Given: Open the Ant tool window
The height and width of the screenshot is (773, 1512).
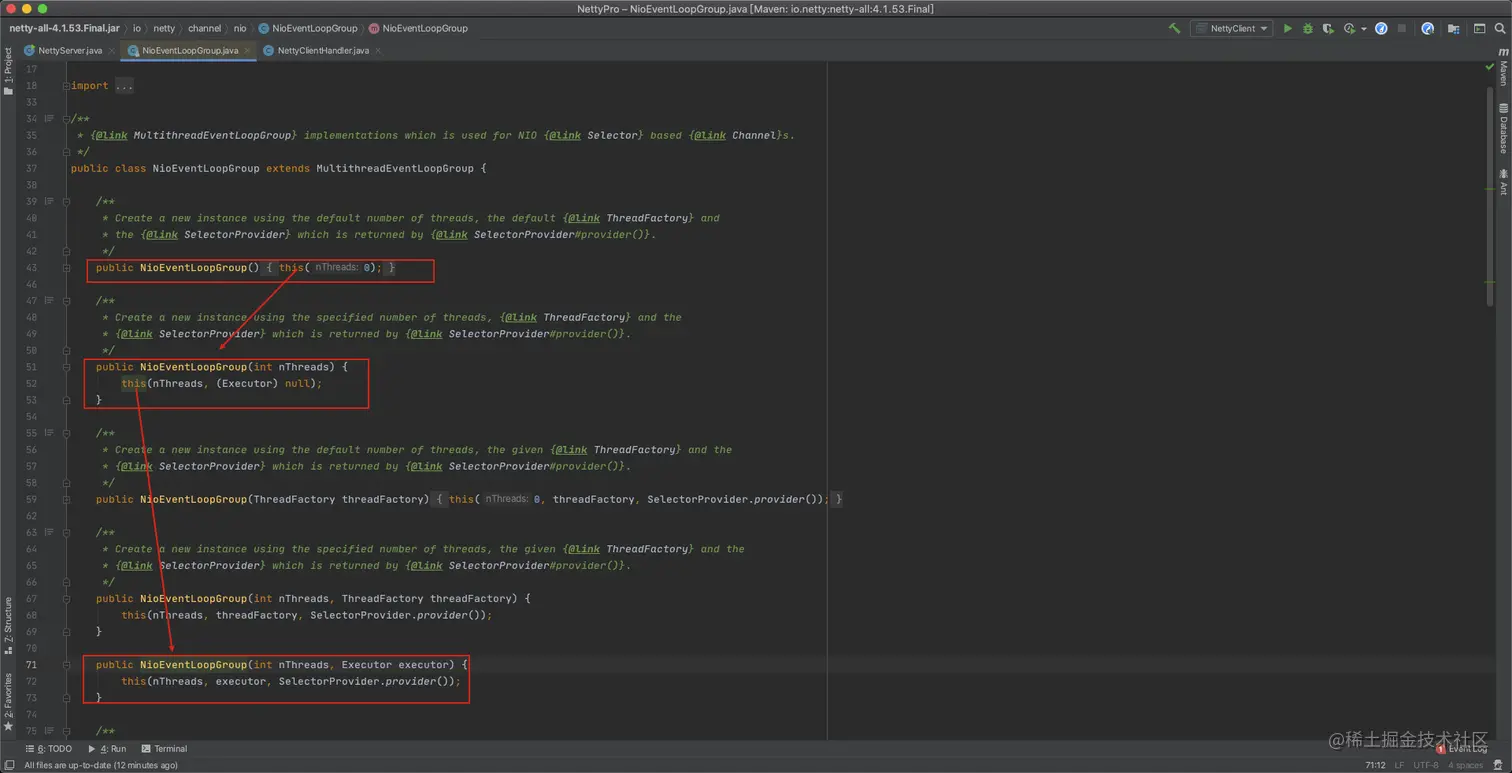Looking at the screenshot, I should (1503, 182).
